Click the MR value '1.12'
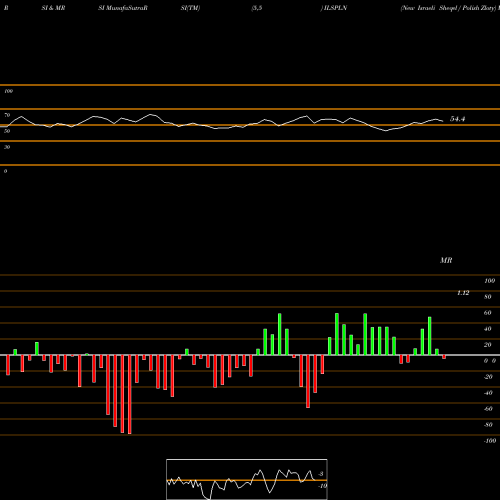This screenshot has width=500, height=500. 463,293
